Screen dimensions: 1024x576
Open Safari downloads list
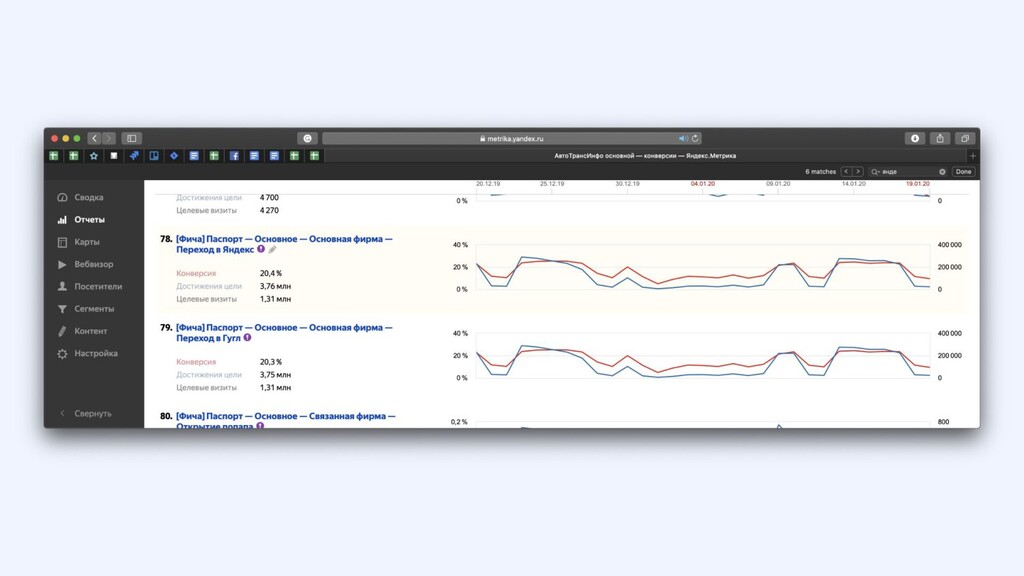click(x=915, y=138)
